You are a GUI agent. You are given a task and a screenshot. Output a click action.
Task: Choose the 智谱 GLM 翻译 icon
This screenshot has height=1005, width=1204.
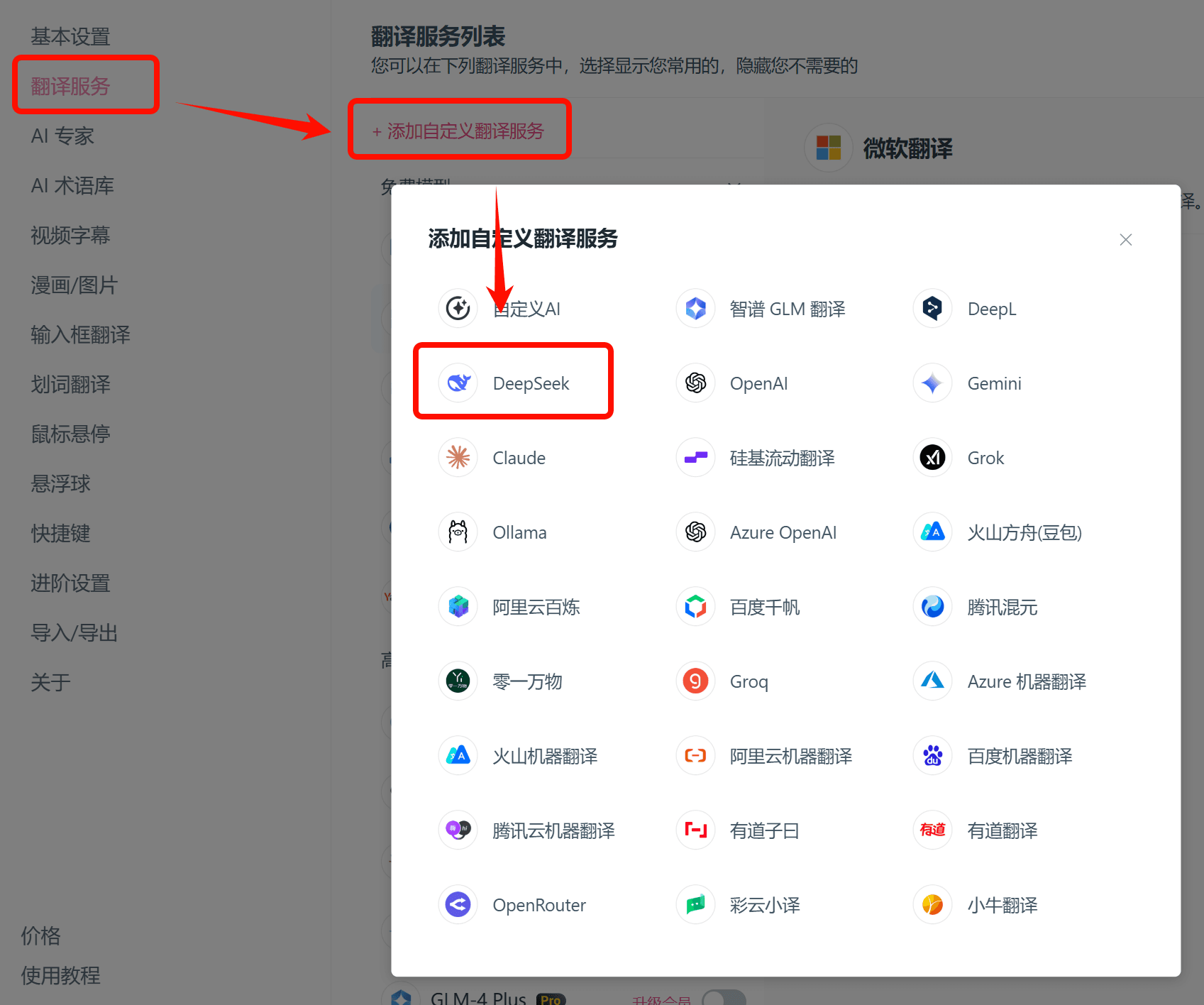695,309
